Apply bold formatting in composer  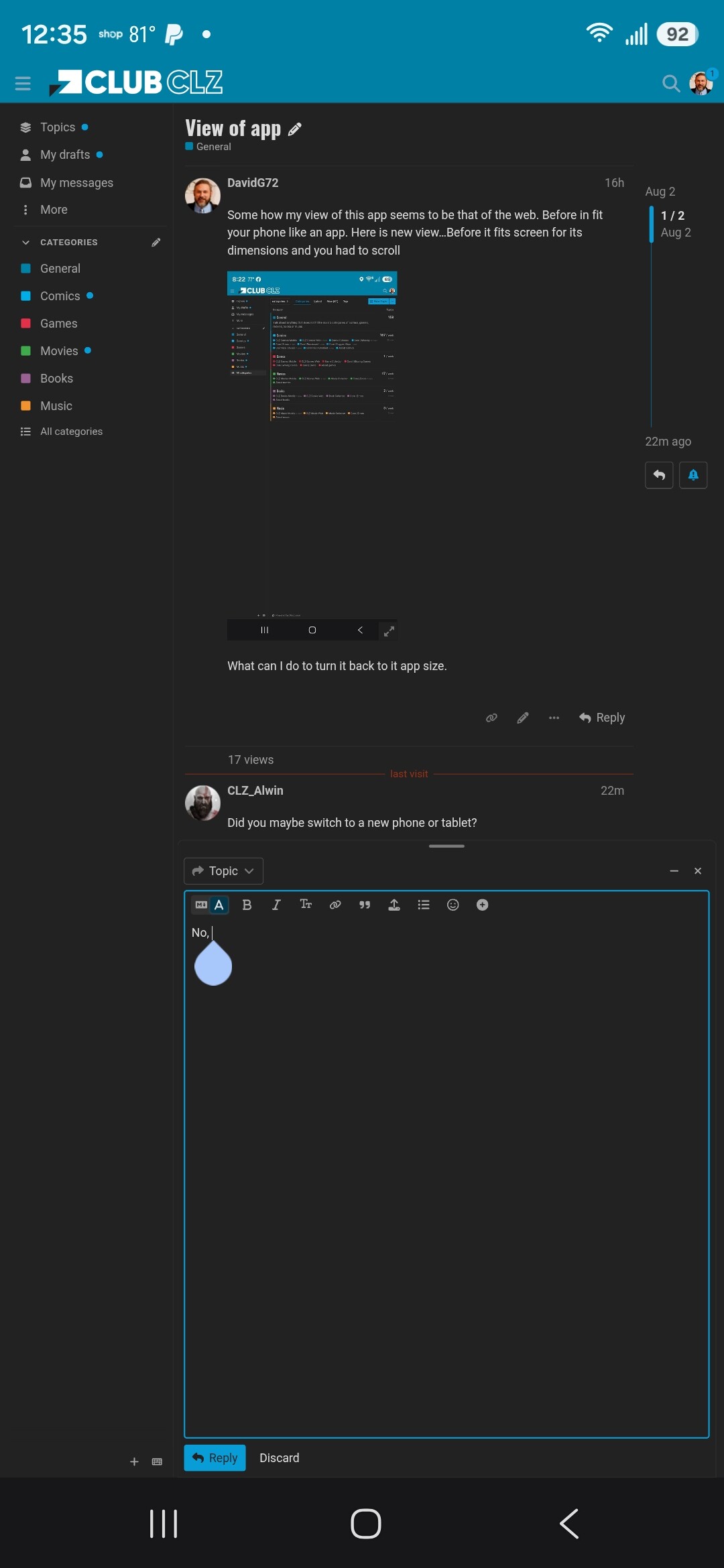point(247,905)
